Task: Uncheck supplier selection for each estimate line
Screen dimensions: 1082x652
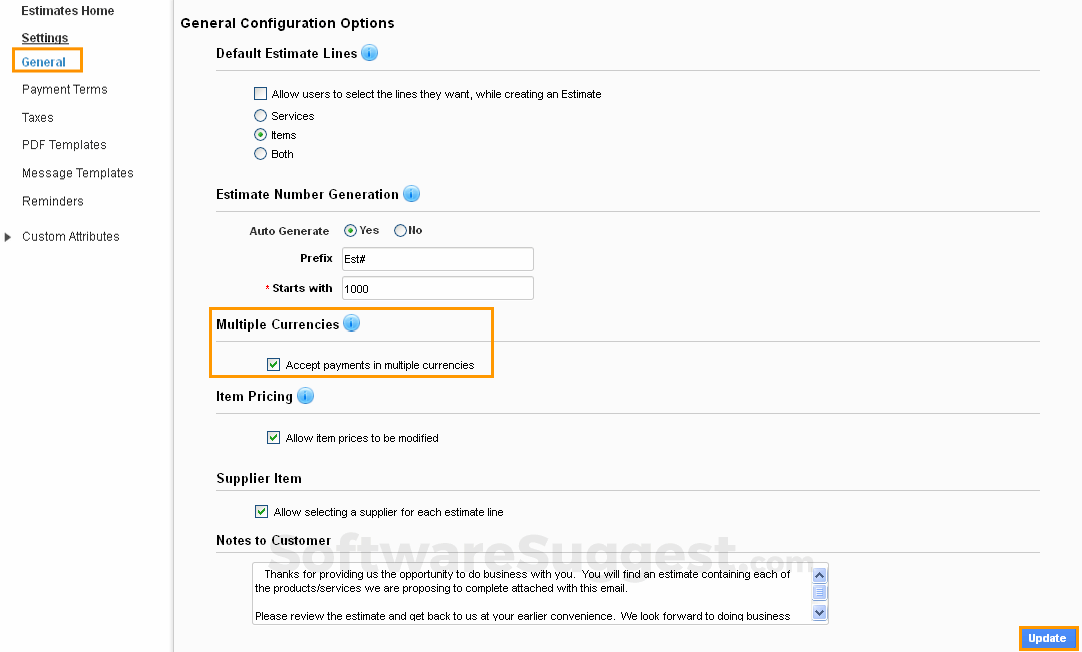Action: pos(260,511)
